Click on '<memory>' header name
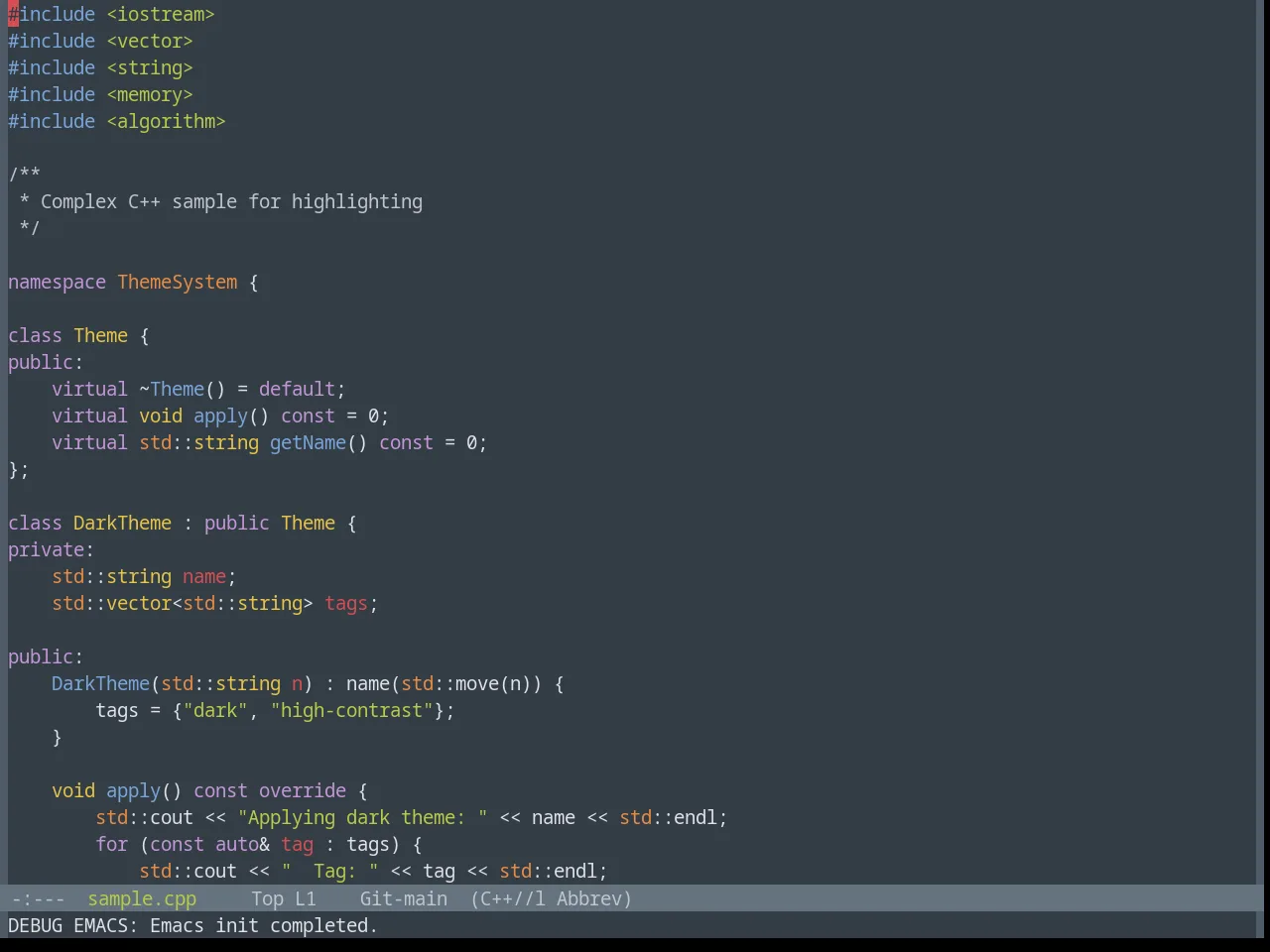Image resolution: width=1270 pixels, height=952 pixels. point(150,94)
